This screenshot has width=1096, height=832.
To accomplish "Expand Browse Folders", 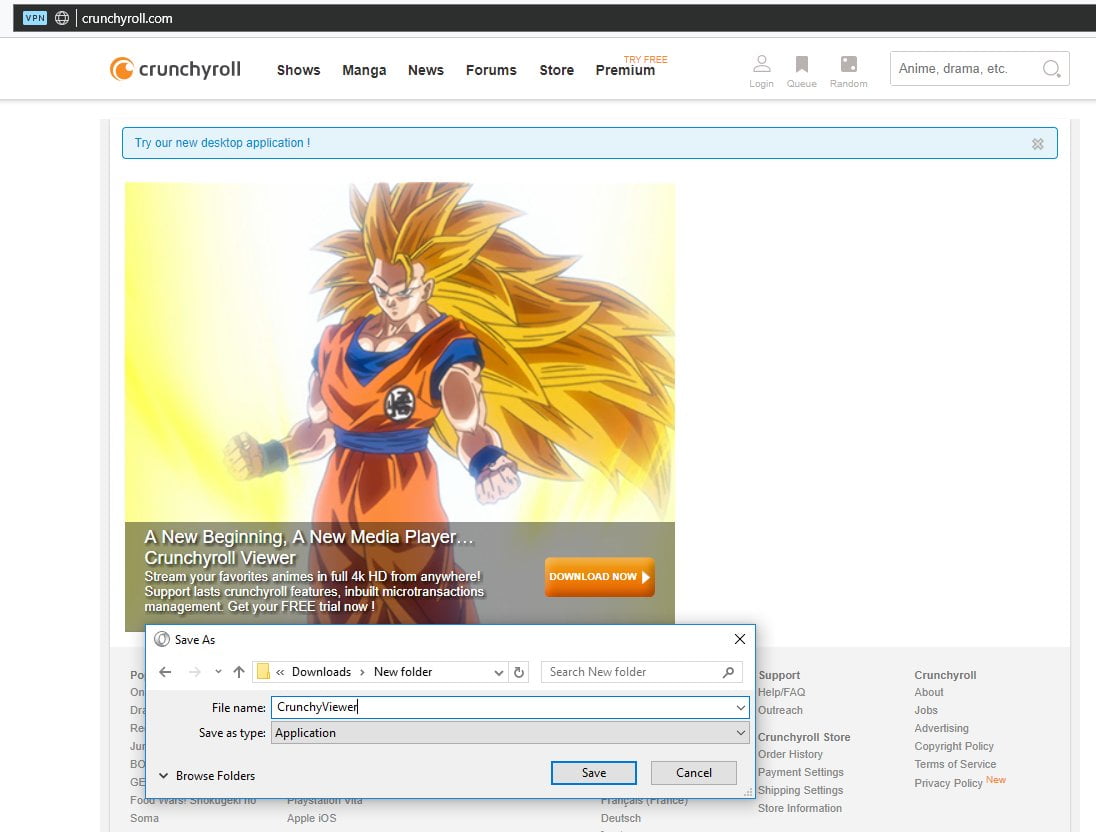I will 207,775.
